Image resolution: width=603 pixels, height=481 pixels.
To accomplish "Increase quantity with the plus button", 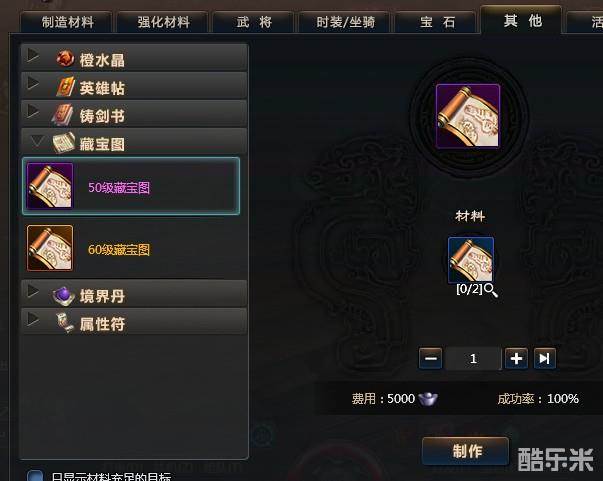I will pos(516,358).
